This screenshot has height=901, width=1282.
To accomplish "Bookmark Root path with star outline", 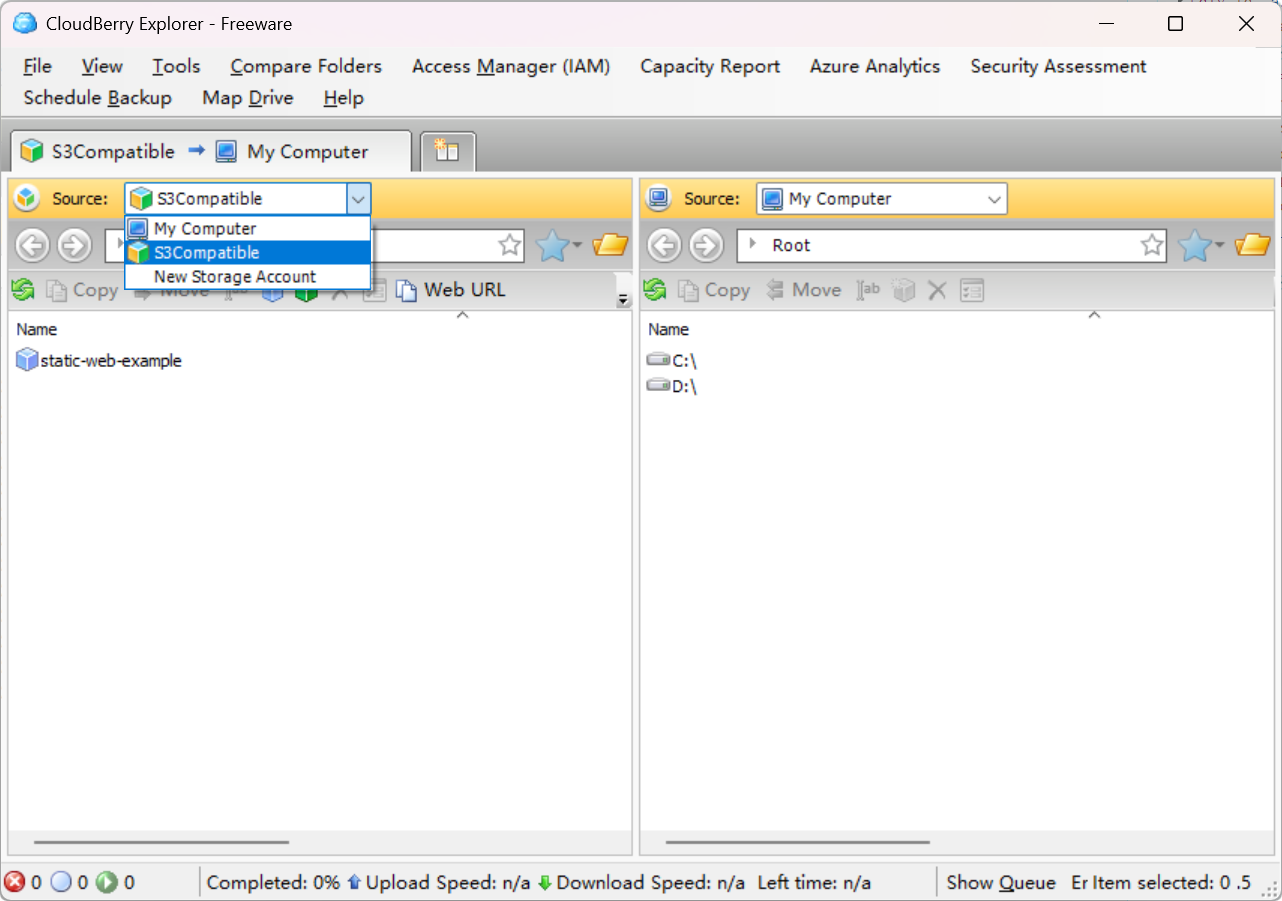I will click(1152, 245).
